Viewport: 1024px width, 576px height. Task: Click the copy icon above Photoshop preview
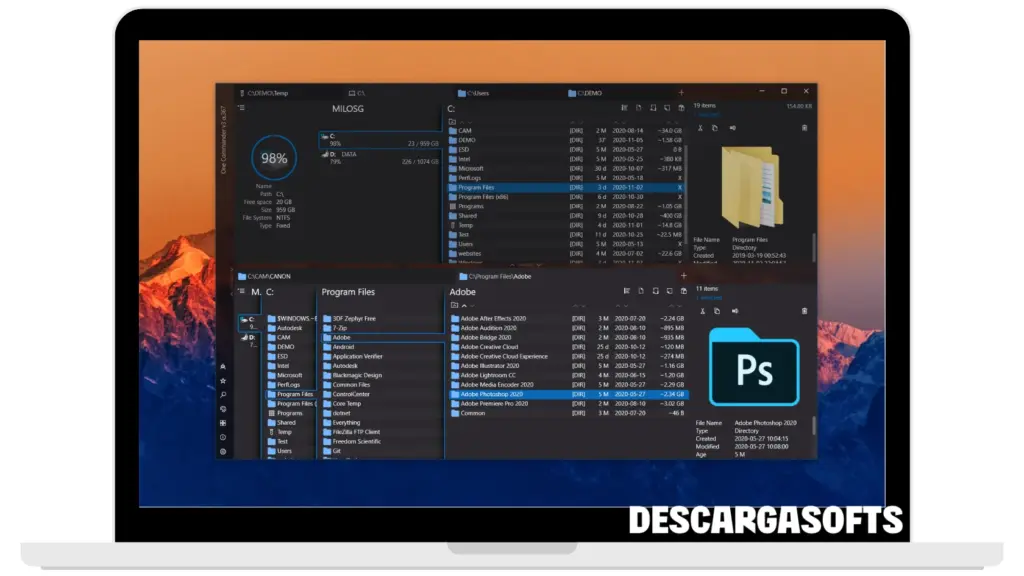[716, 311]
